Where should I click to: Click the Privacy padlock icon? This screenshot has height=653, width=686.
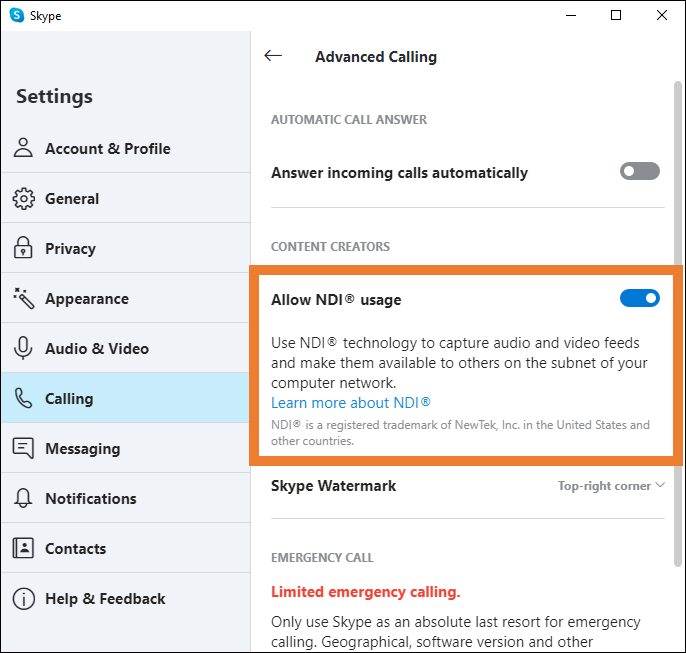(x=23, y=248)
